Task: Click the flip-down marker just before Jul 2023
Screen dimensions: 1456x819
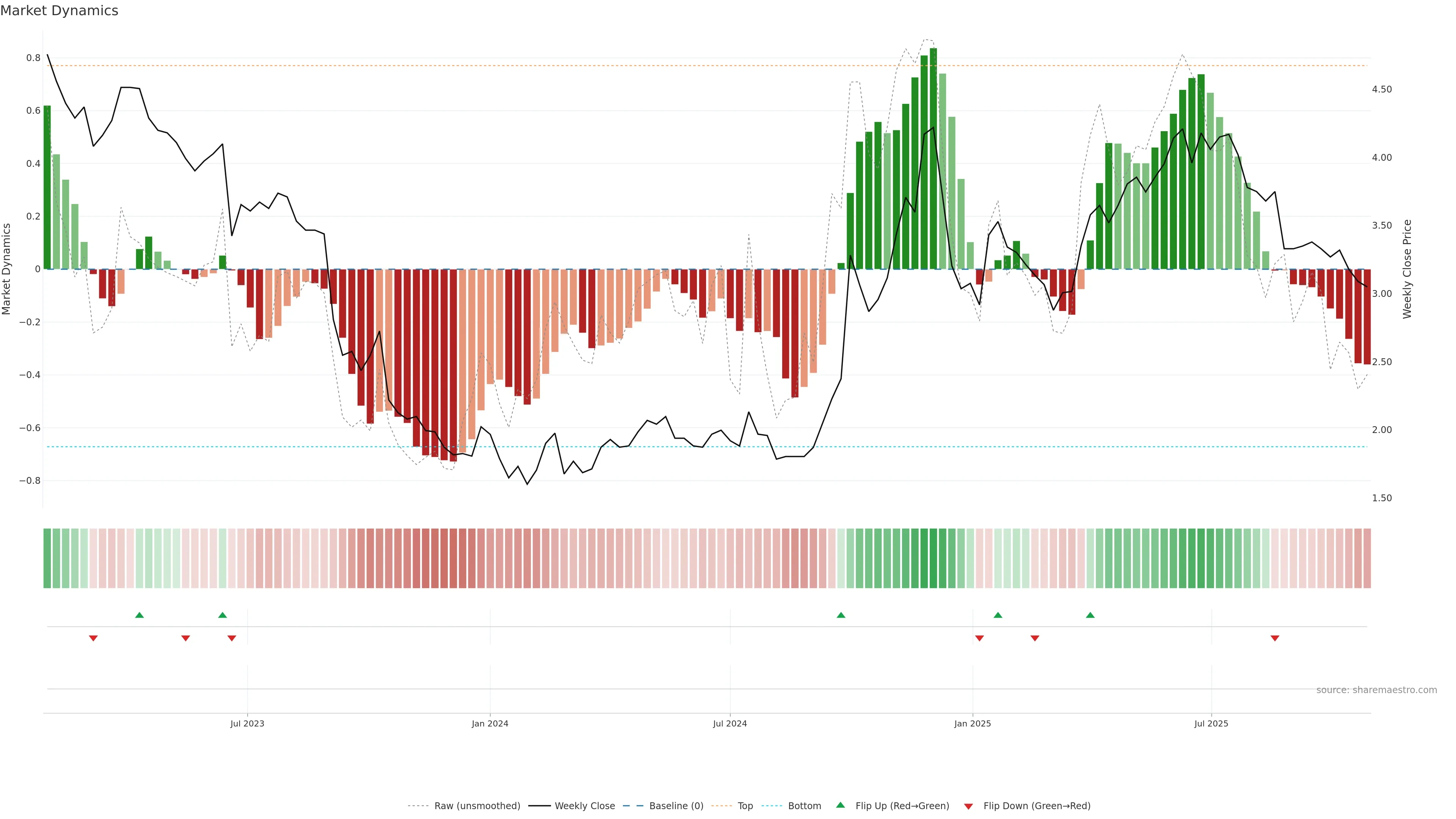Action: pyautogui.click(x=232, y=638)
